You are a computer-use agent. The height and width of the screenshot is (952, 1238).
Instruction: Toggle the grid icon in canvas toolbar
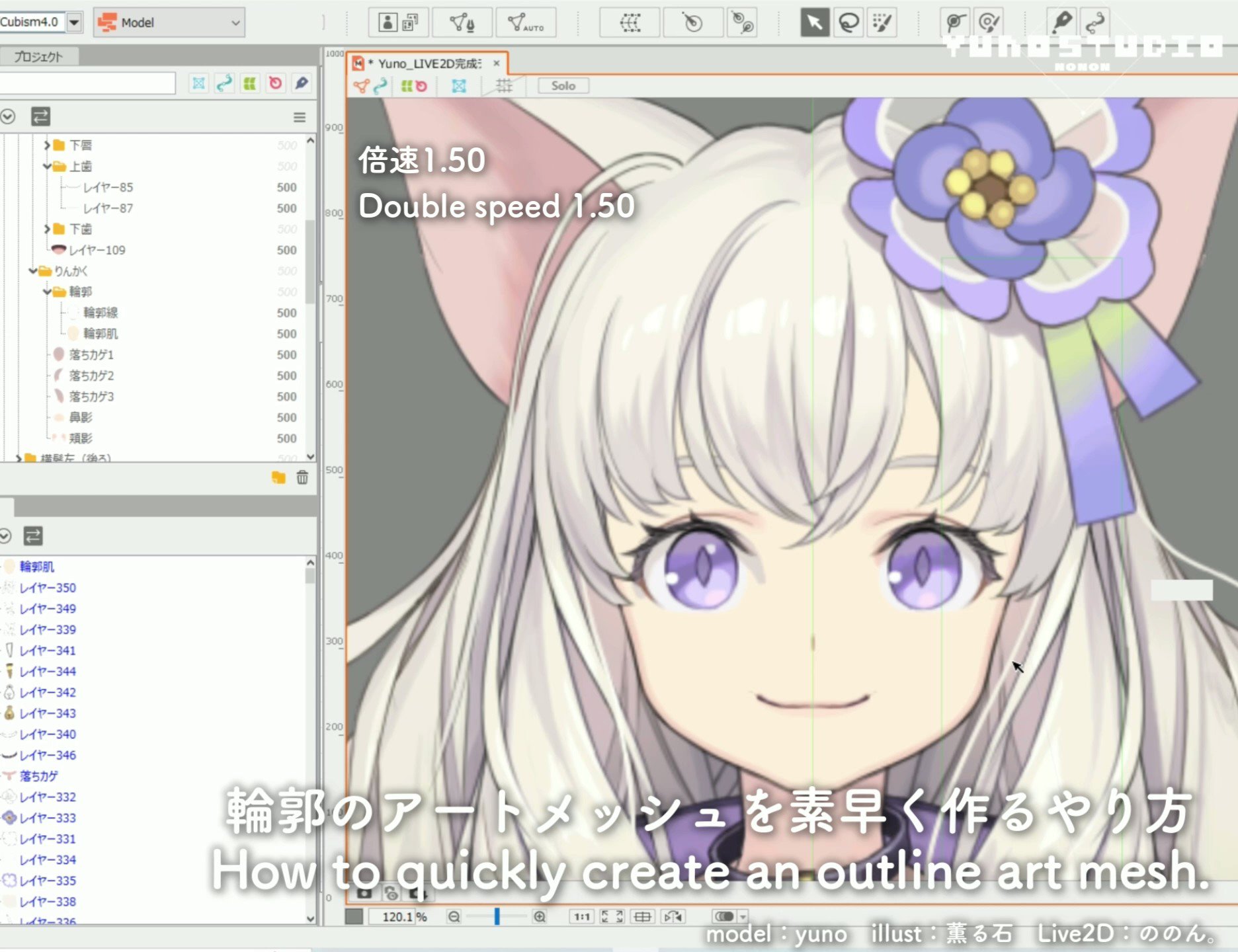pyautogui.click(x=504, y=86)
